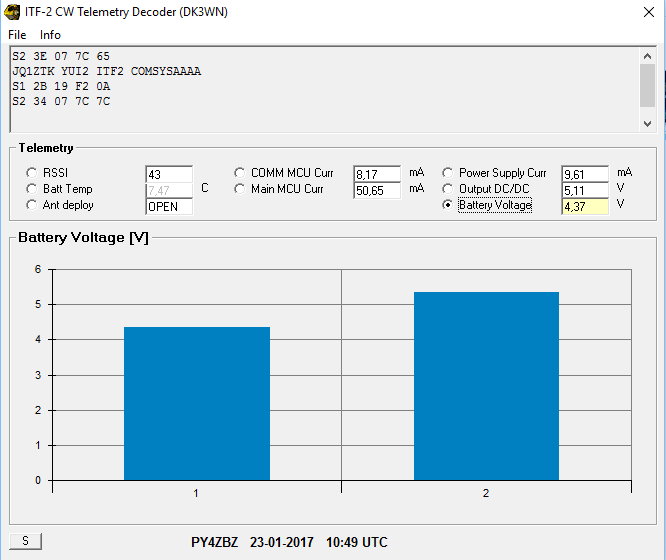The width and height of the screenshot is (666, 560).
Task: Click the Ant deploy field showing OPEN
Action: point(169,206)
